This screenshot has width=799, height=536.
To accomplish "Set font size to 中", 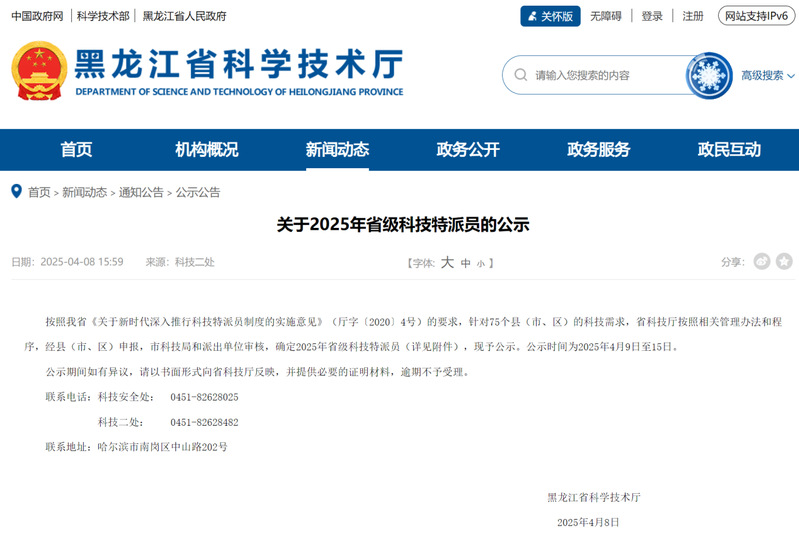I will tap(465, 263).
